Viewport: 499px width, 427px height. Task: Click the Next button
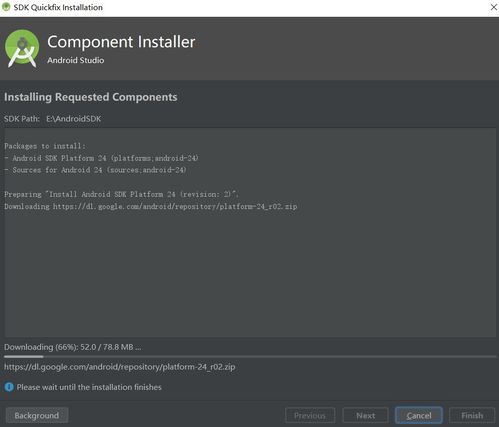point(365,415)
